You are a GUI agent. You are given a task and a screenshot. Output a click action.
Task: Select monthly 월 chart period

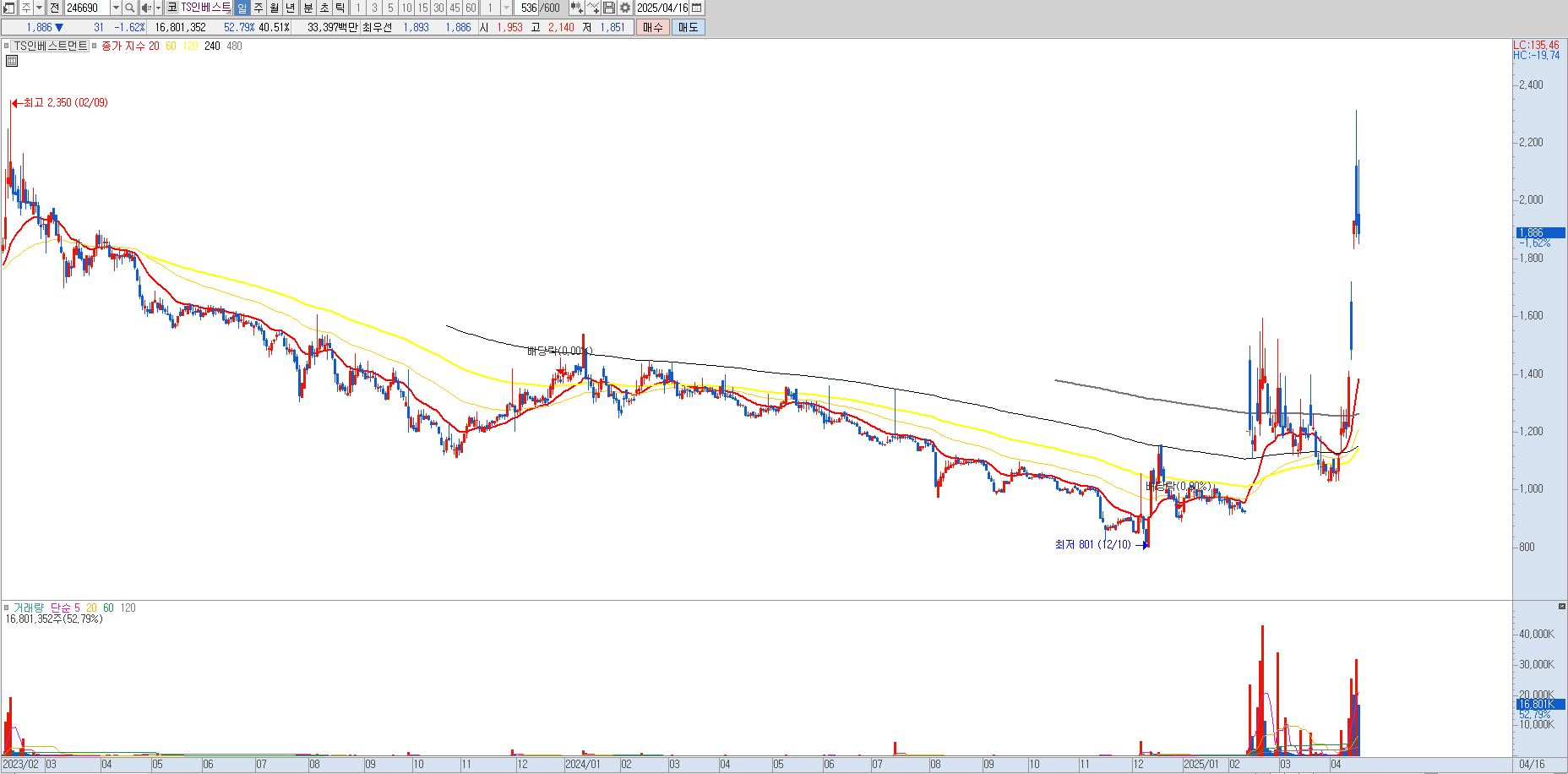click(275, 8)
